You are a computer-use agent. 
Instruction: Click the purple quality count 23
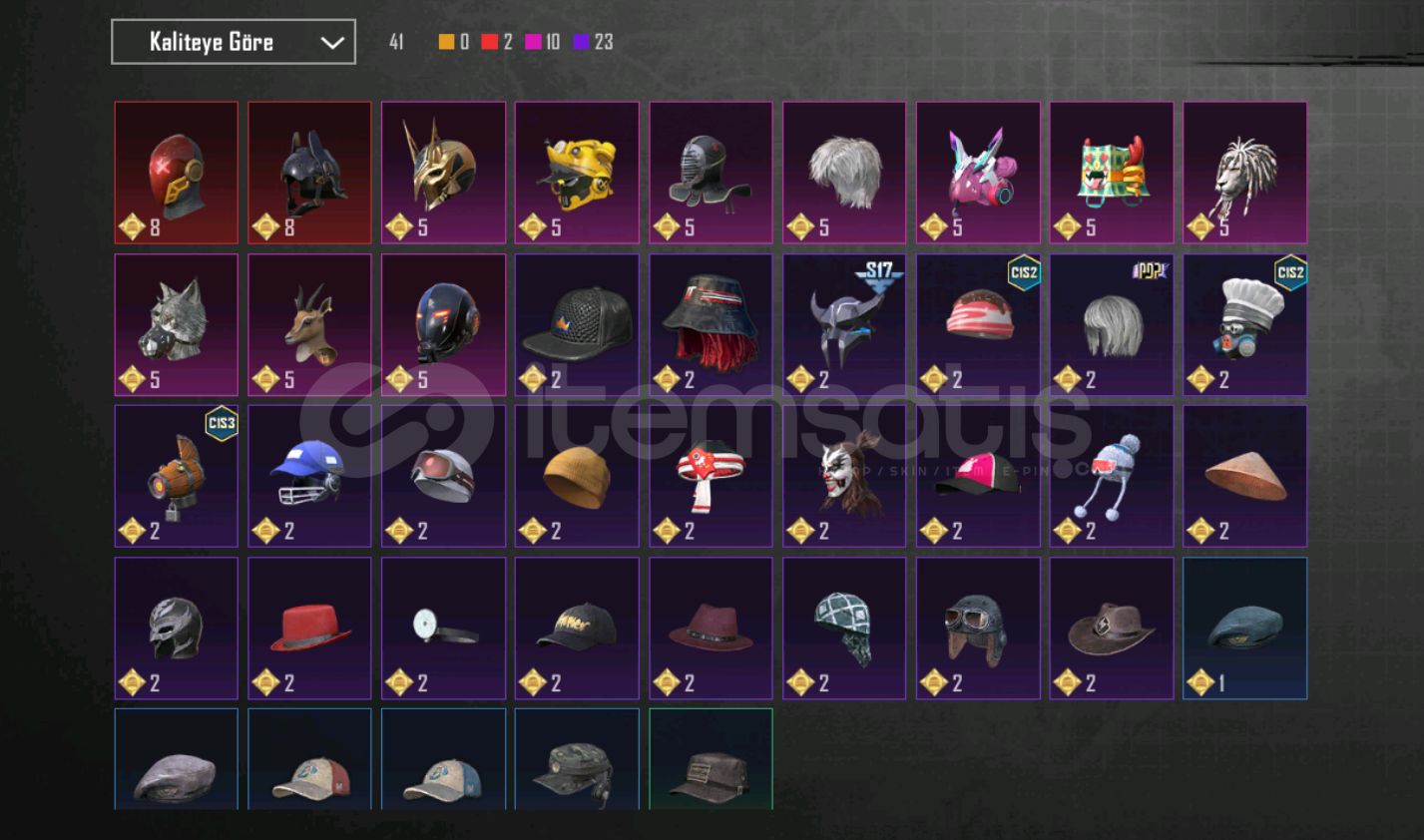[x=604, y=42]
